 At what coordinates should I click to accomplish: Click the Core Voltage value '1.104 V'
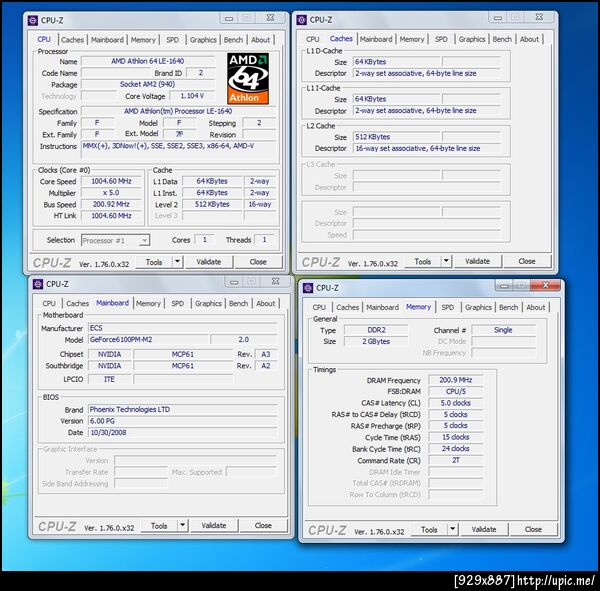tap(192, 96)
